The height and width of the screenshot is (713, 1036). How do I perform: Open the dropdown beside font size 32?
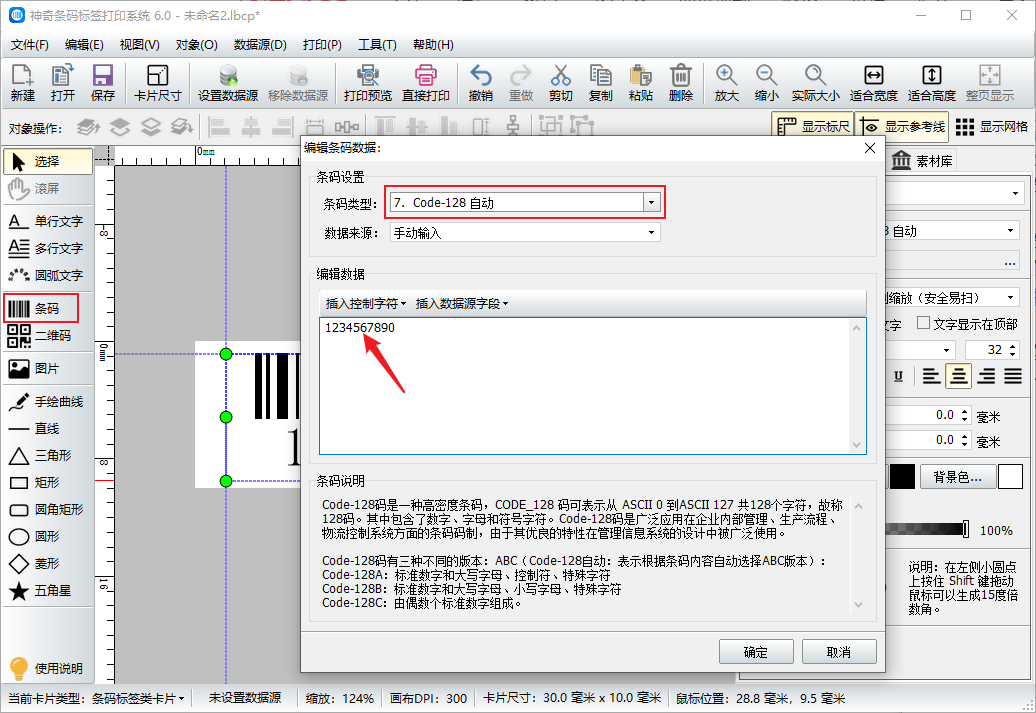947,350
